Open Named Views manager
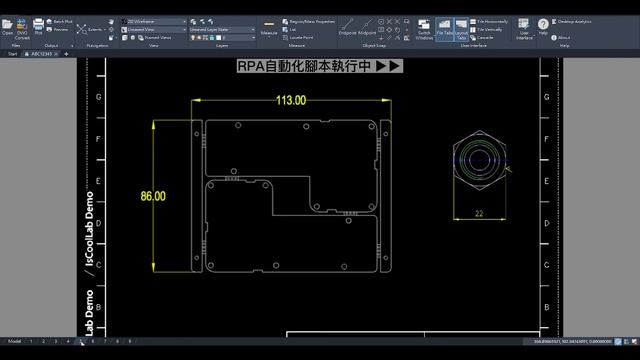The image size is (640, 360). tap(155, 38)
